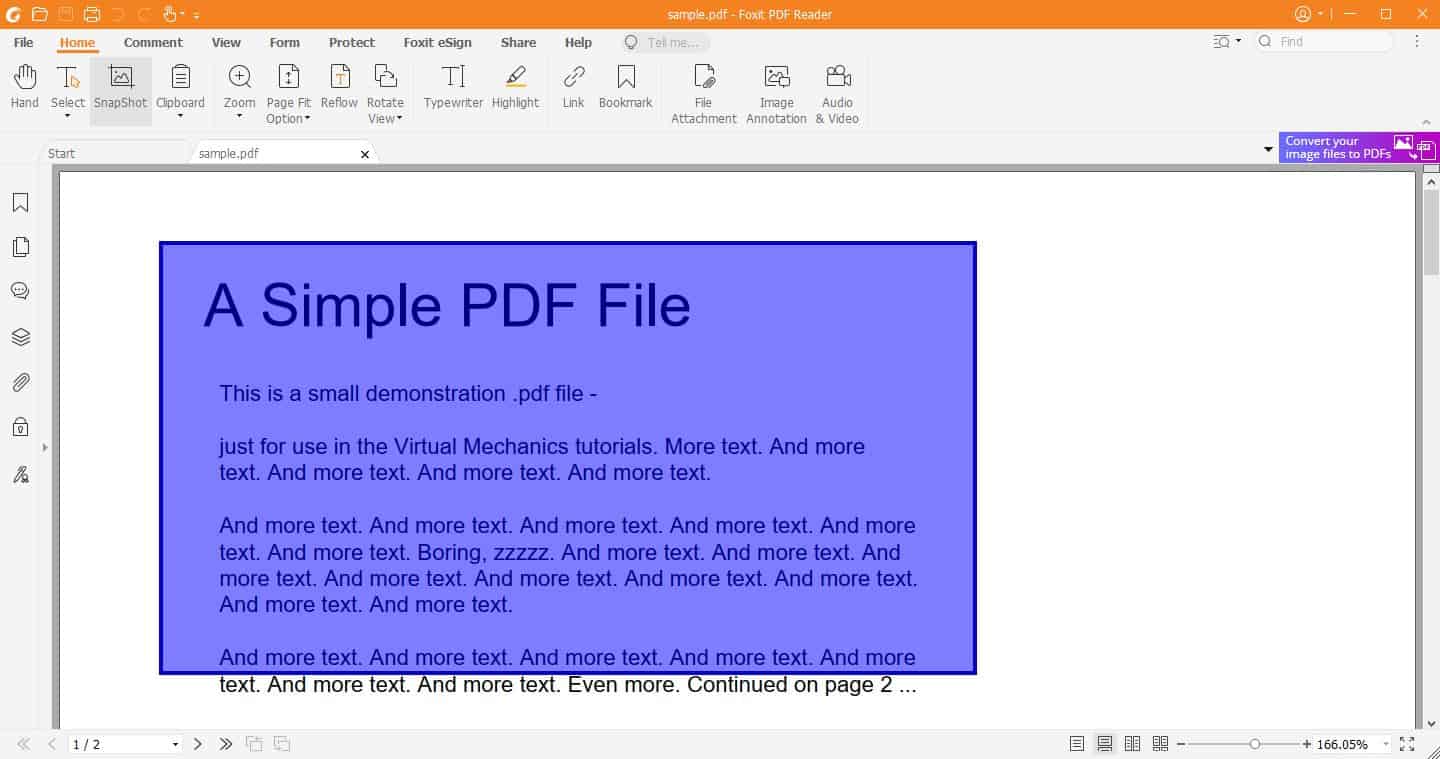Viewport: 1440px width, 759px height.
Task: Click the Convert image files to PDFs banner
Action: (x=1359, y=147)
